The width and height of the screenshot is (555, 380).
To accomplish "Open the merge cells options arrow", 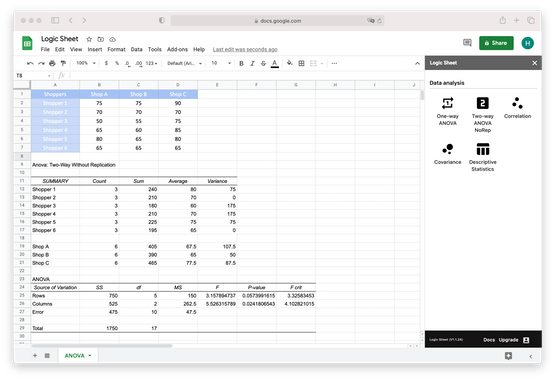I will click(322, 63).
